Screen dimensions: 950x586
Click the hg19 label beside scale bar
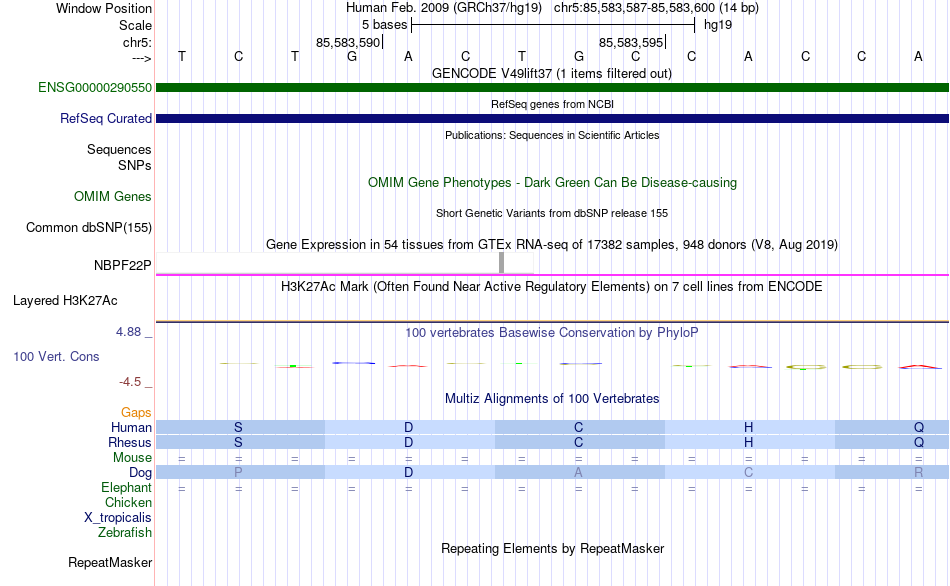click(x=718, y=25)
